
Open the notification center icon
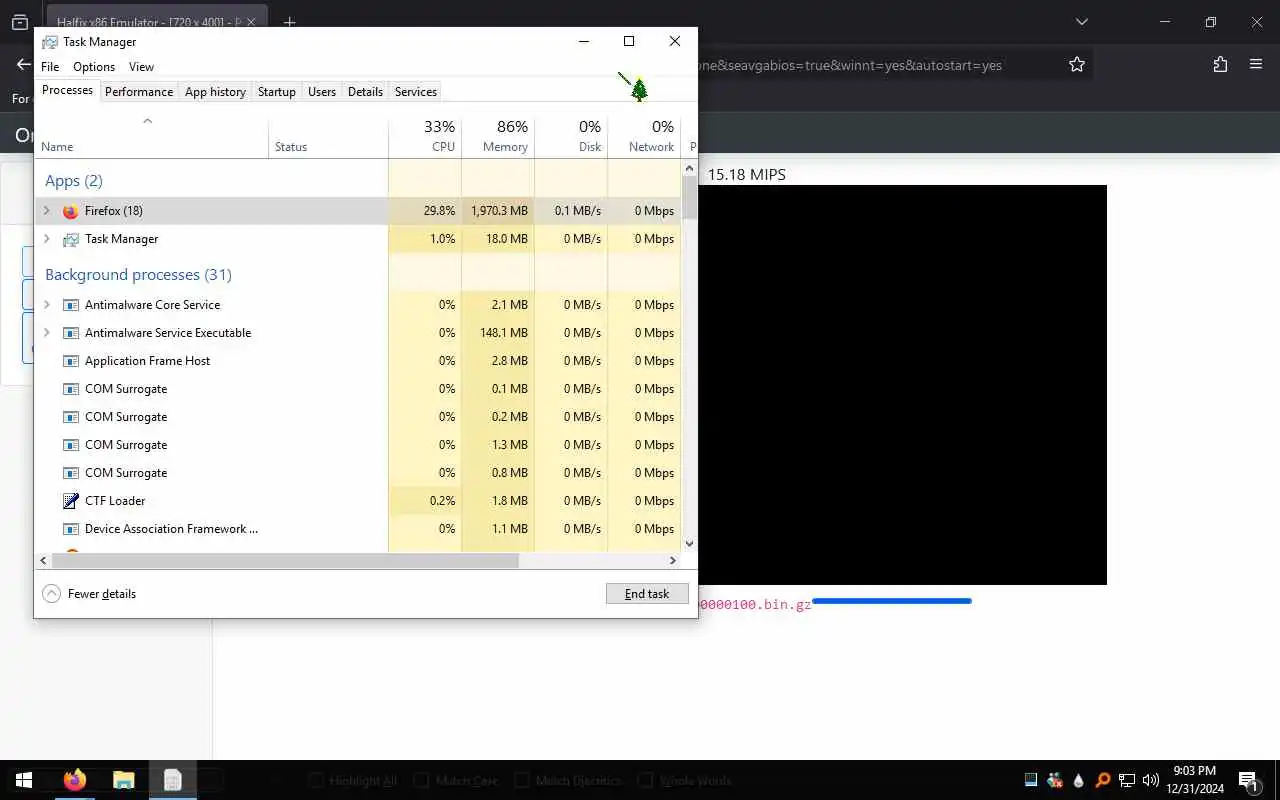tap(1248, 780)
